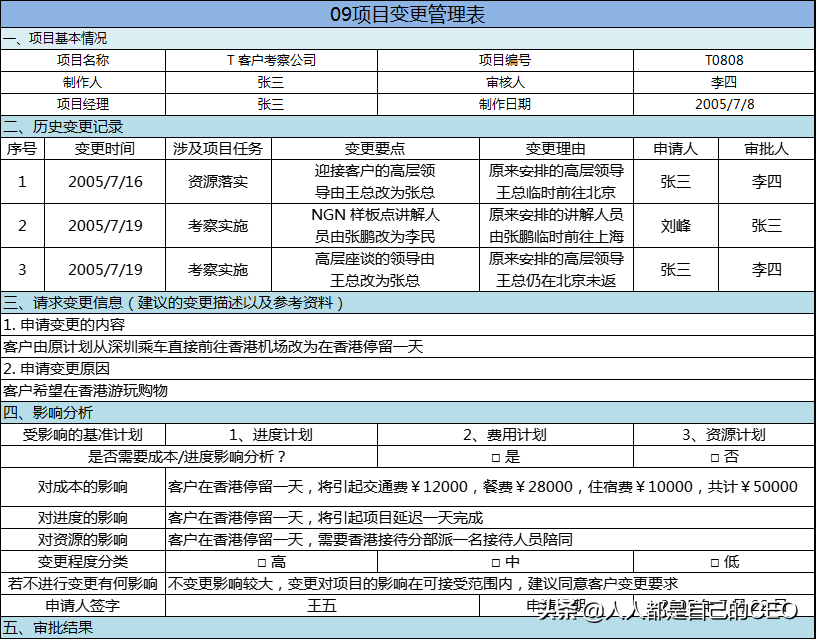Select the T 客户考察公司 cell
The image size is (816, 639).
coord(271,60)
